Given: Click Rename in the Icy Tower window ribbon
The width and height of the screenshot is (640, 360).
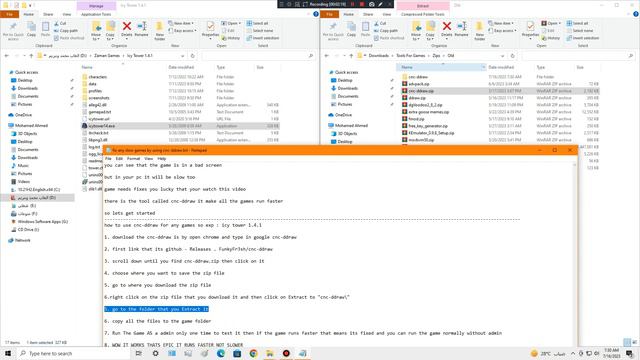Looking at the screenshot, I should click(141, 29).
